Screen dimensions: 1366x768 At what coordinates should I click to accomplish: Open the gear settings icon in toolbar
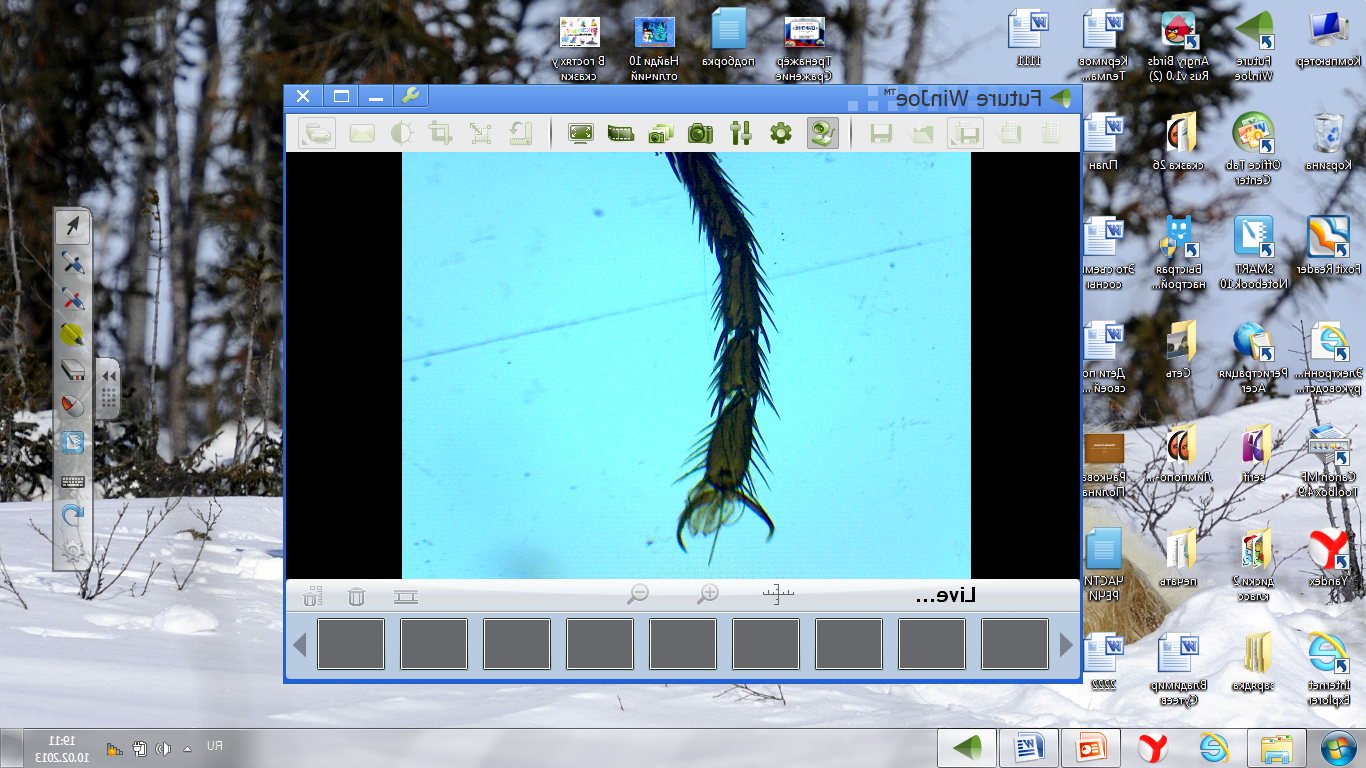(781, 133)
